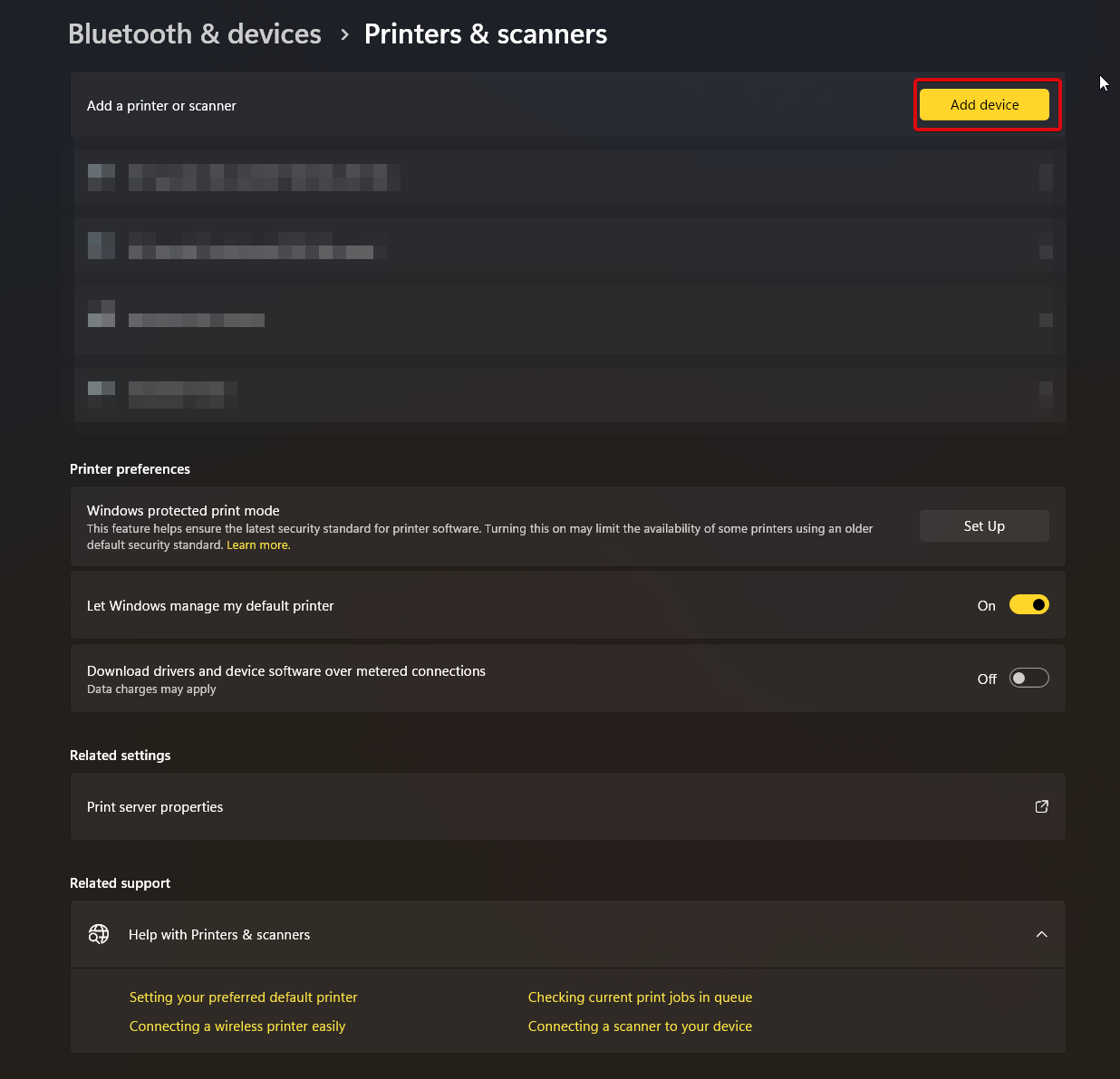The image size is (1120, 1079).
Task: Click the Add a printer or scanner label
Action: pos(161,106)
